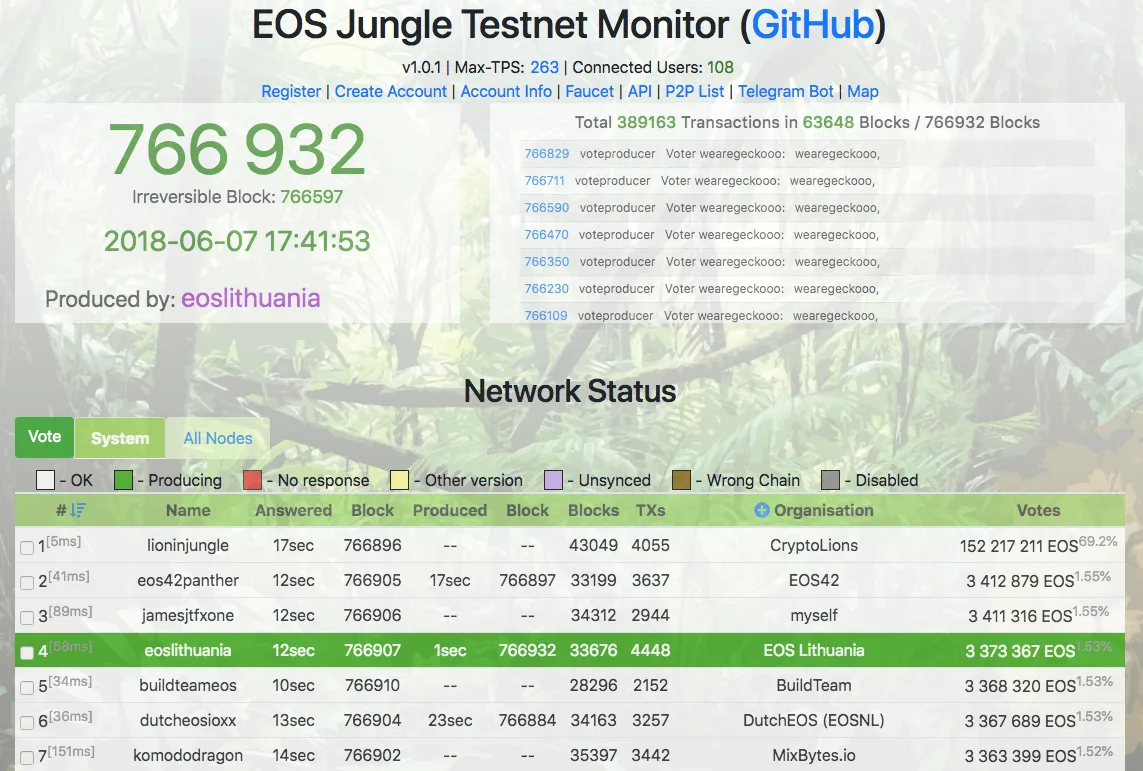
Task: Click the purple Unsynced legend swatch
Action: click(x=553, y=480)
